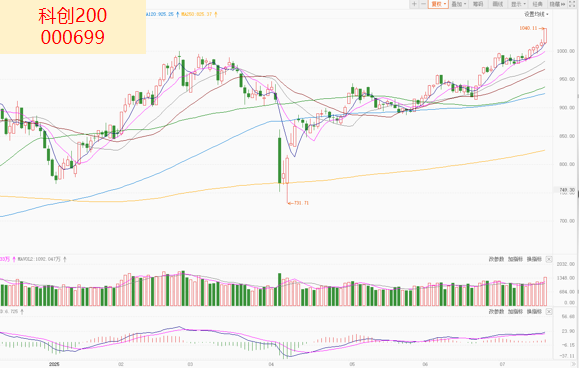Click the MAVOL2 arrow icon
579x373 pixels.
65,259
